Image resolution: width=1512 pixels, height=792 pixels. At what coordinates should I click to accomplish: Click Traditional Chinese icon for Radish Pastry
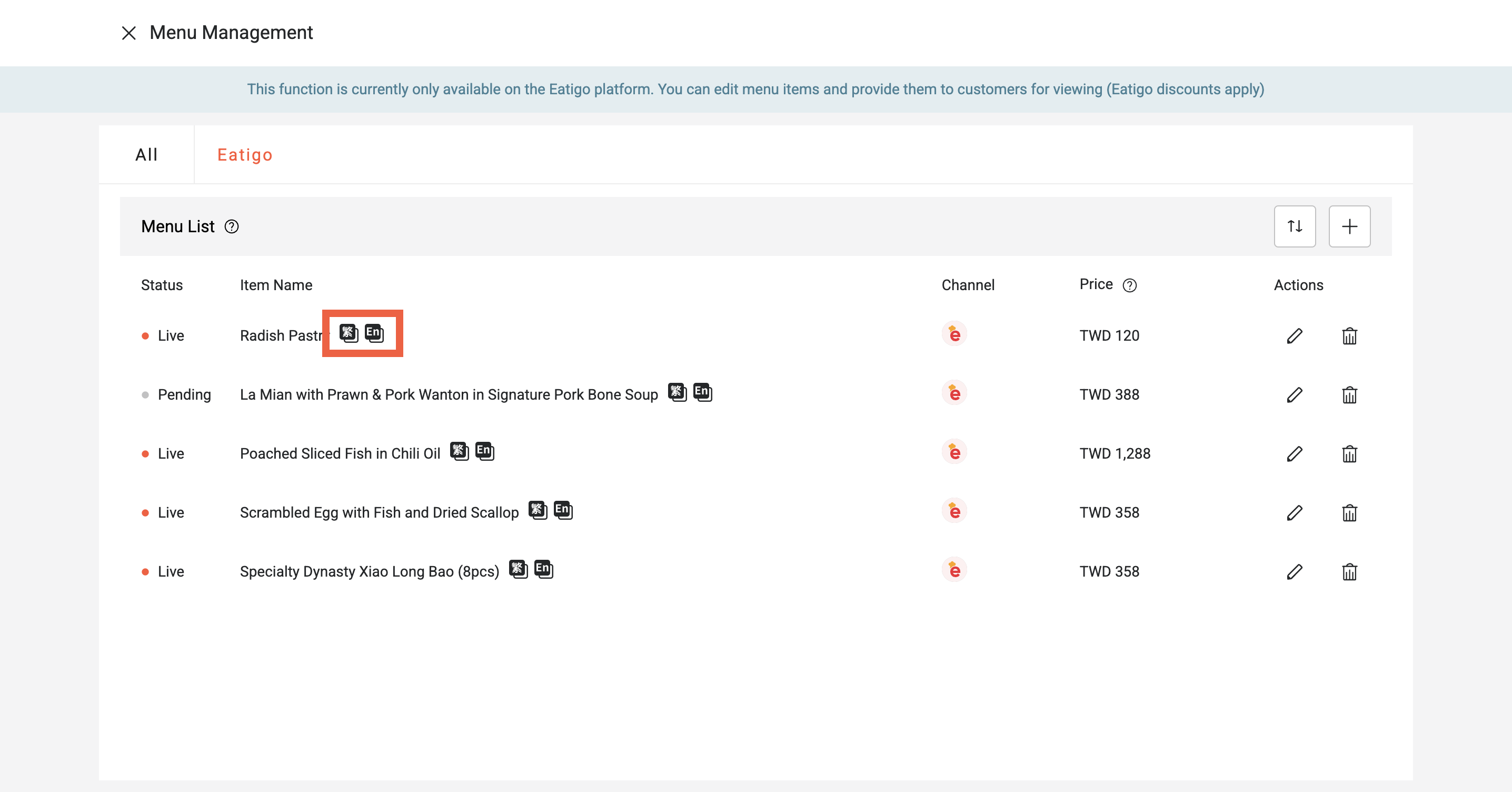(349, 333)
